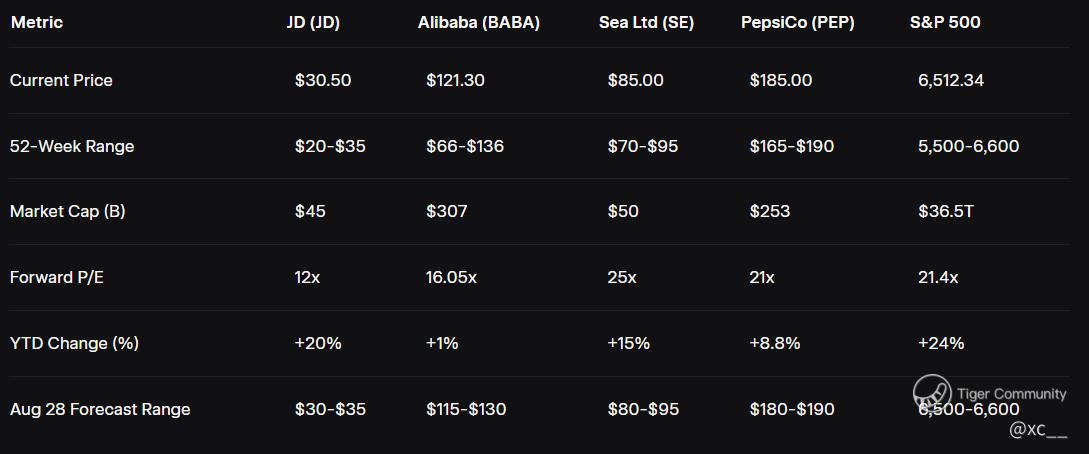The image size is (1089, 454).
Task: Click Alibaba's forward P/E 16.05x
Action: pyautogui.click(x=451, y=277)
